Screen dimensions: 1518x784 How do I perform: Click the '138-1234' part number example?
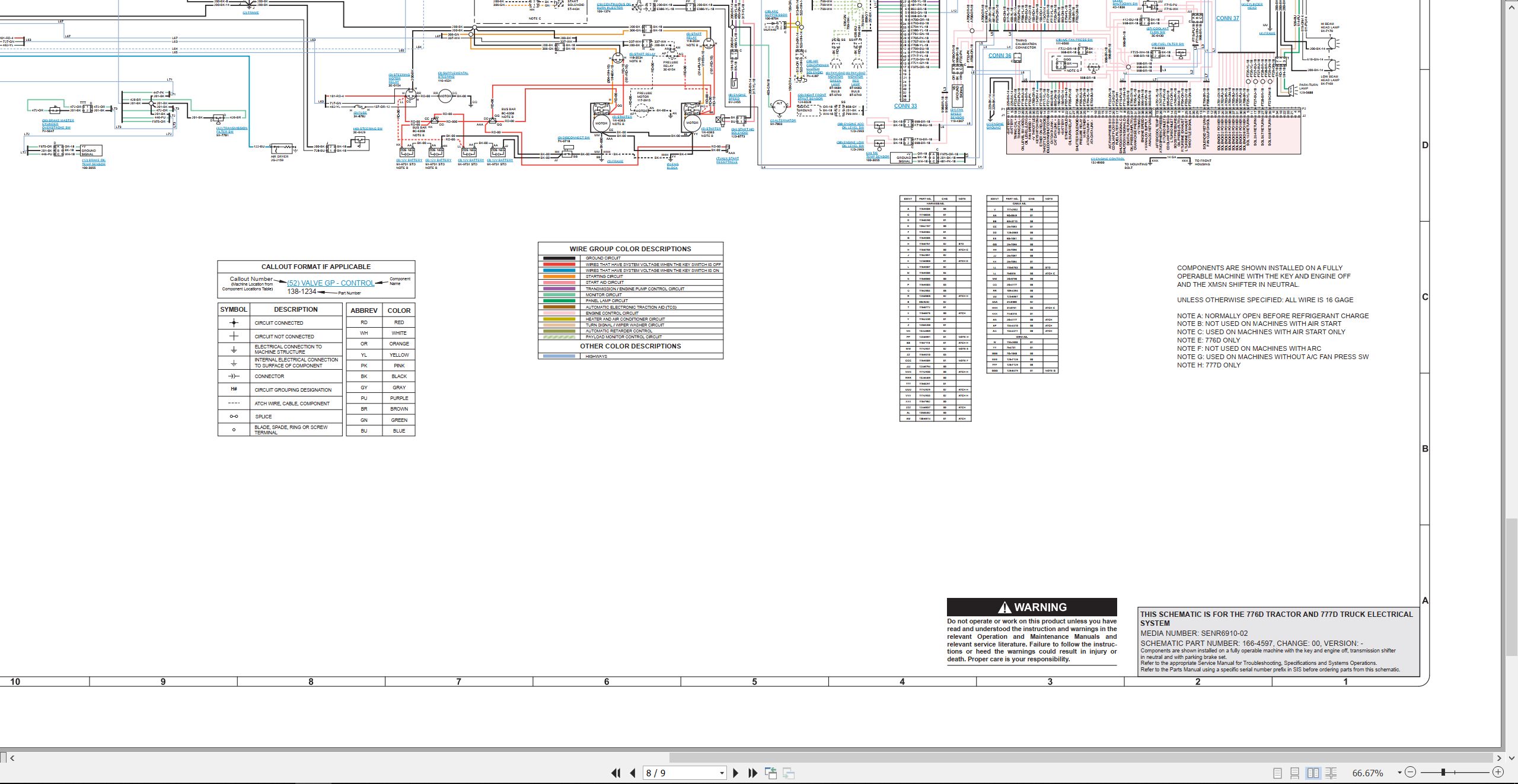click(302, 292)
